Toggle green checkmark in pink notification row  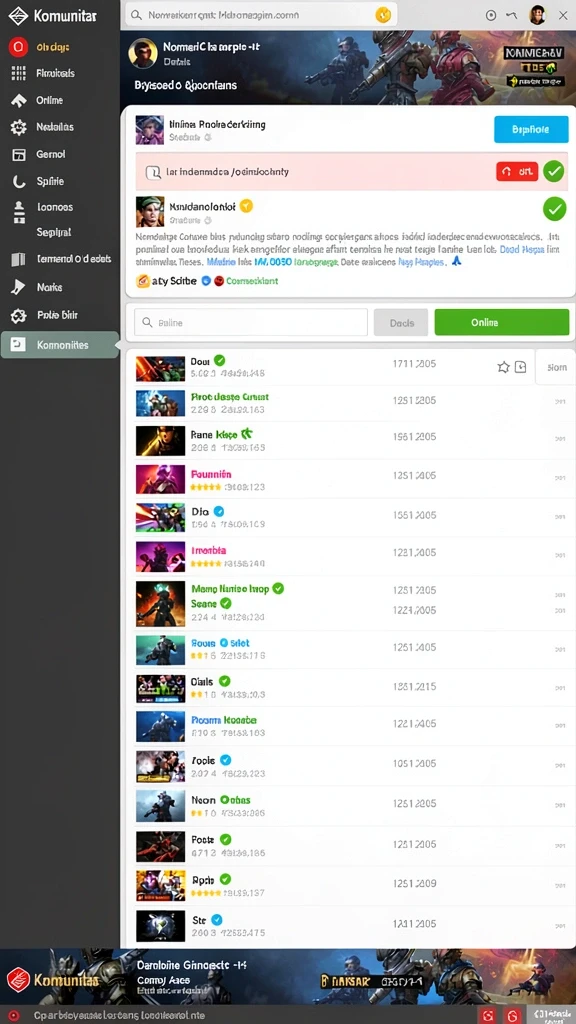(x=554, y=172)
